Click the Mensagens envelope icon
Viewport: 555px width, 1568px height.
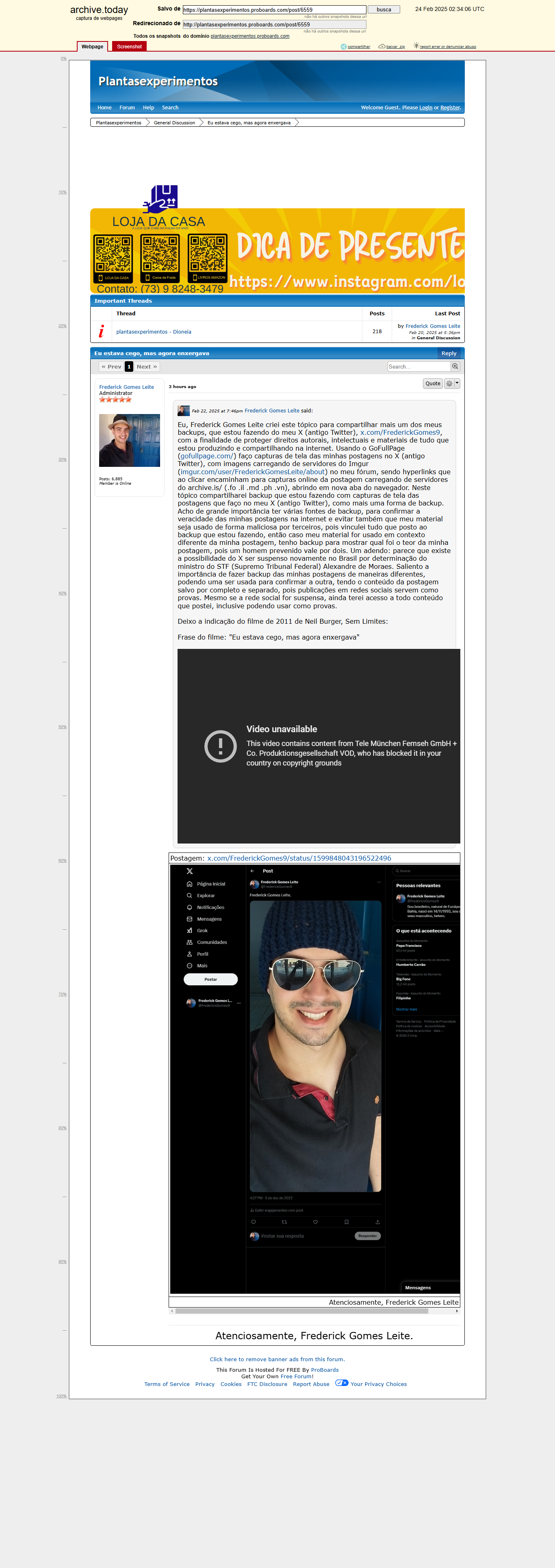point(189,919)
